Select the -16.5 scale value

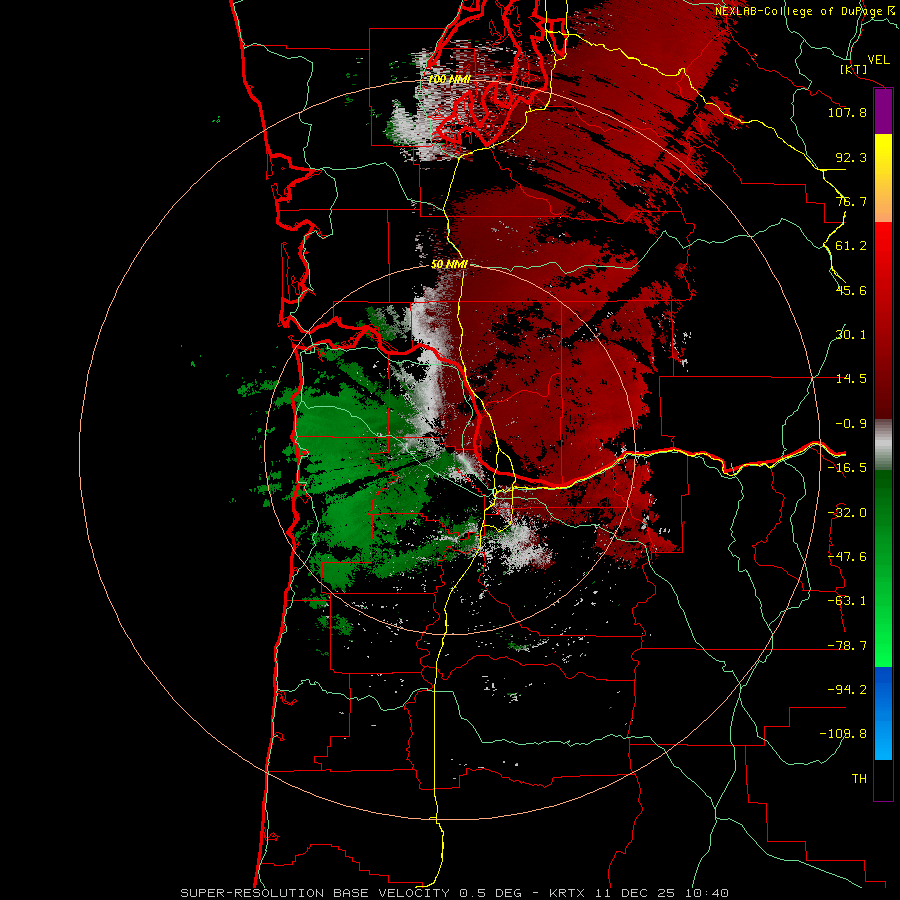(x=847, y=468)
